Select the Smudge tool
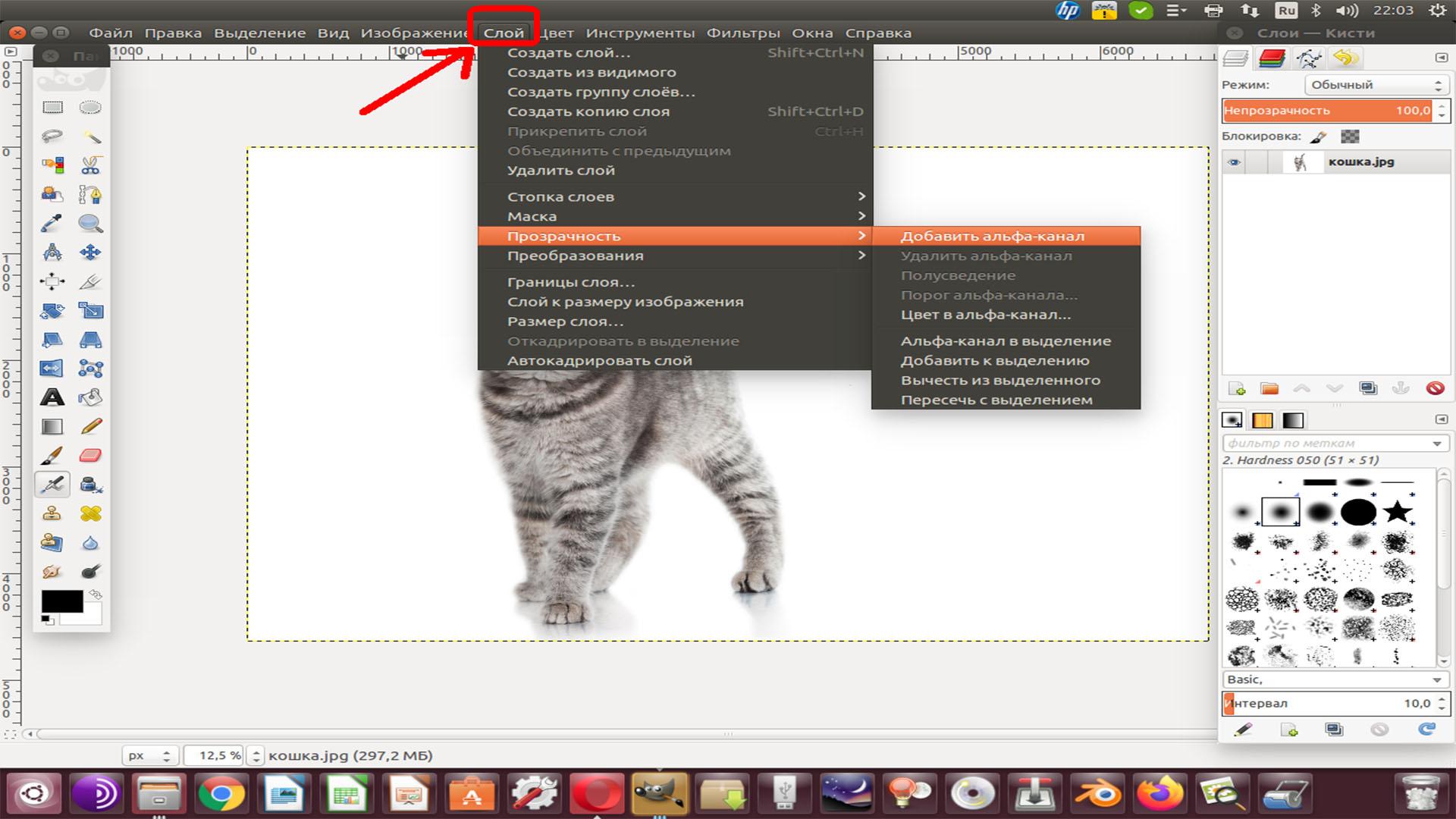The height and width of the screenshot is (819, 1456). tap(51, 570)
